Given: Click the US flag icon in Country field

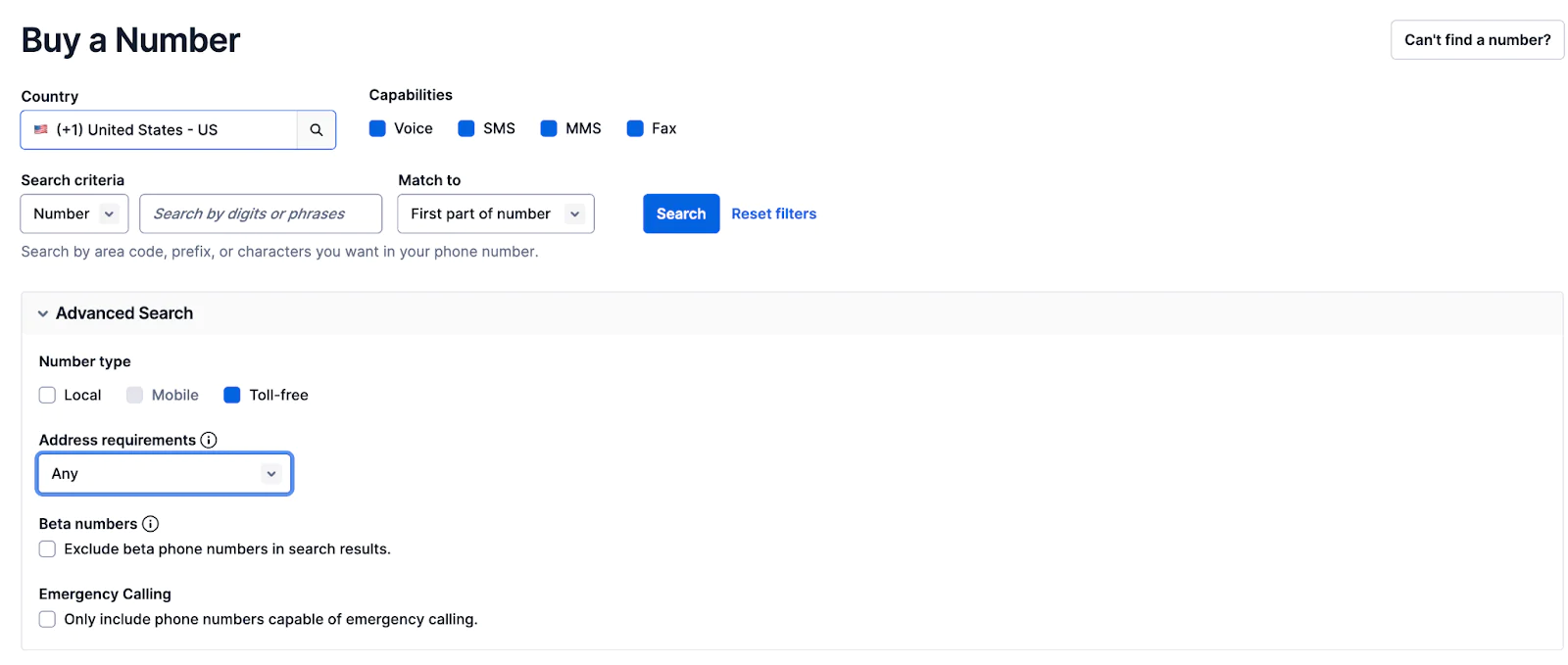Looking at the screenshot, I should point(41,129).
